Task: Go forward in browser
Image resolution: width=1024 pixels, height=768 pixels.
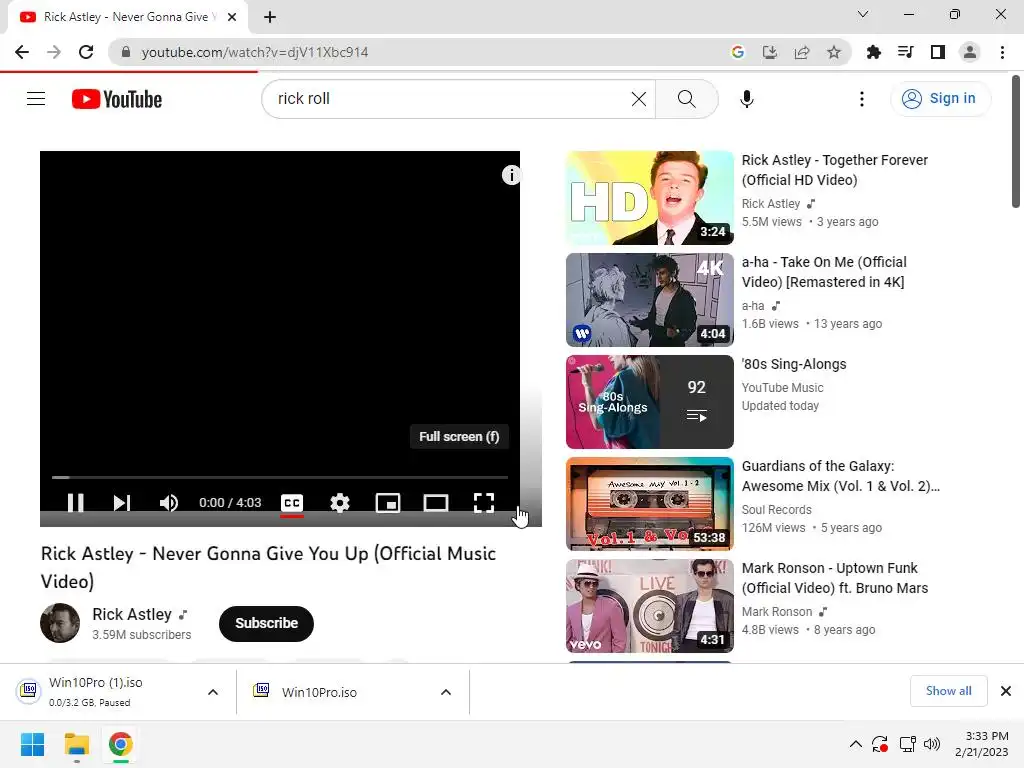Action: (x=54, y=52)
